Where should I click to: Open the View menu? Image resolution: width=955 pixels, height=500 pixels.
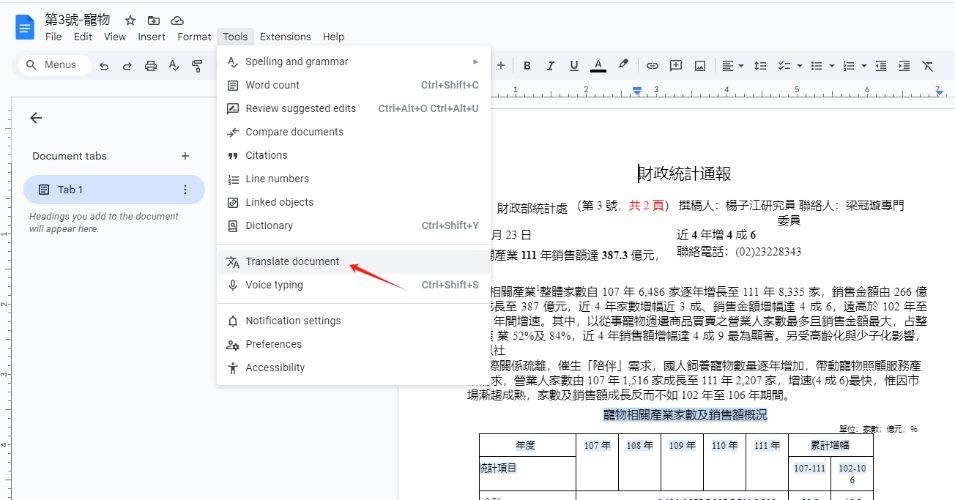pyautogui.click(x=115, y=37)
